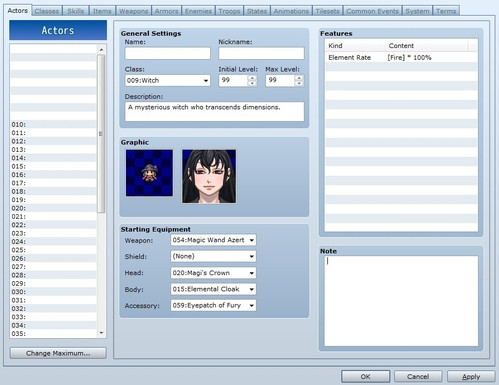Select the witch face portrait graphic
The image size is (499, 385).
(x=209, y=176)
